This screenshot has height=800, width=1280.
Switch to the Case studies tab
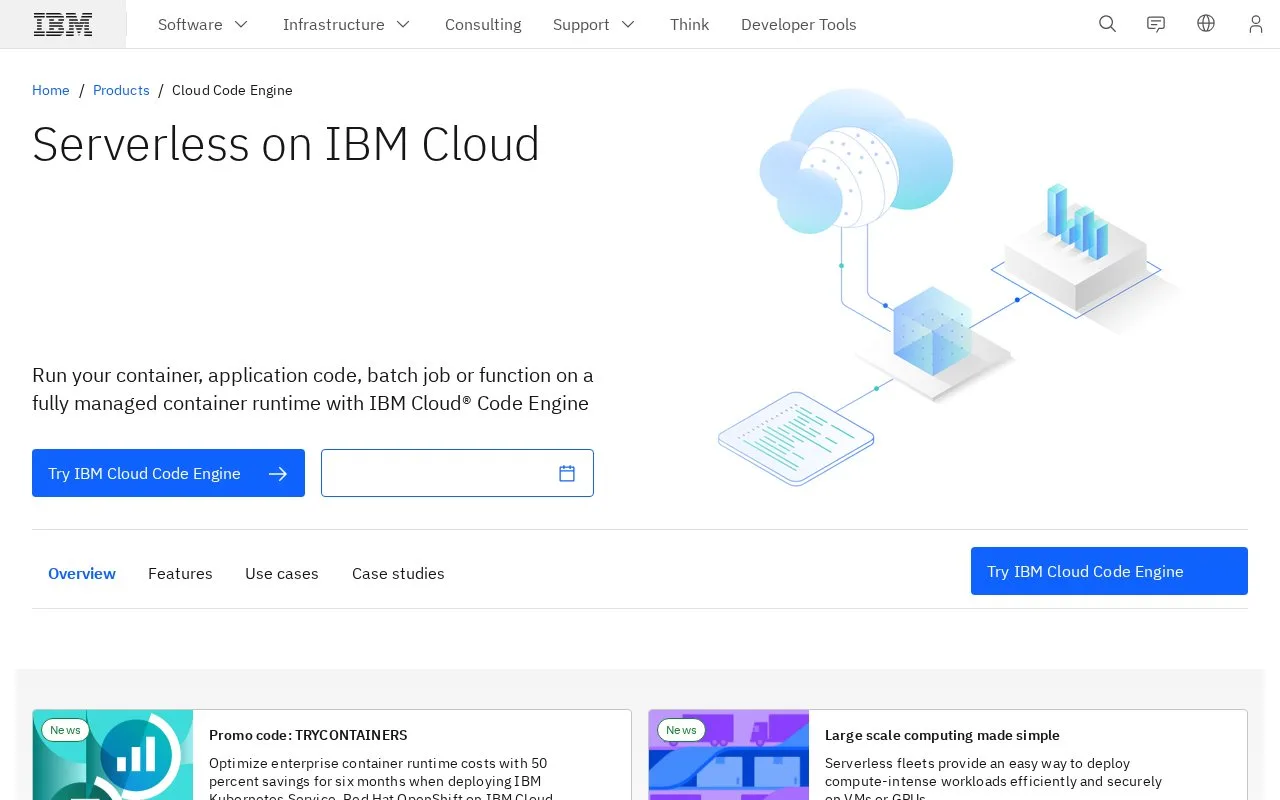click(398, 573)
